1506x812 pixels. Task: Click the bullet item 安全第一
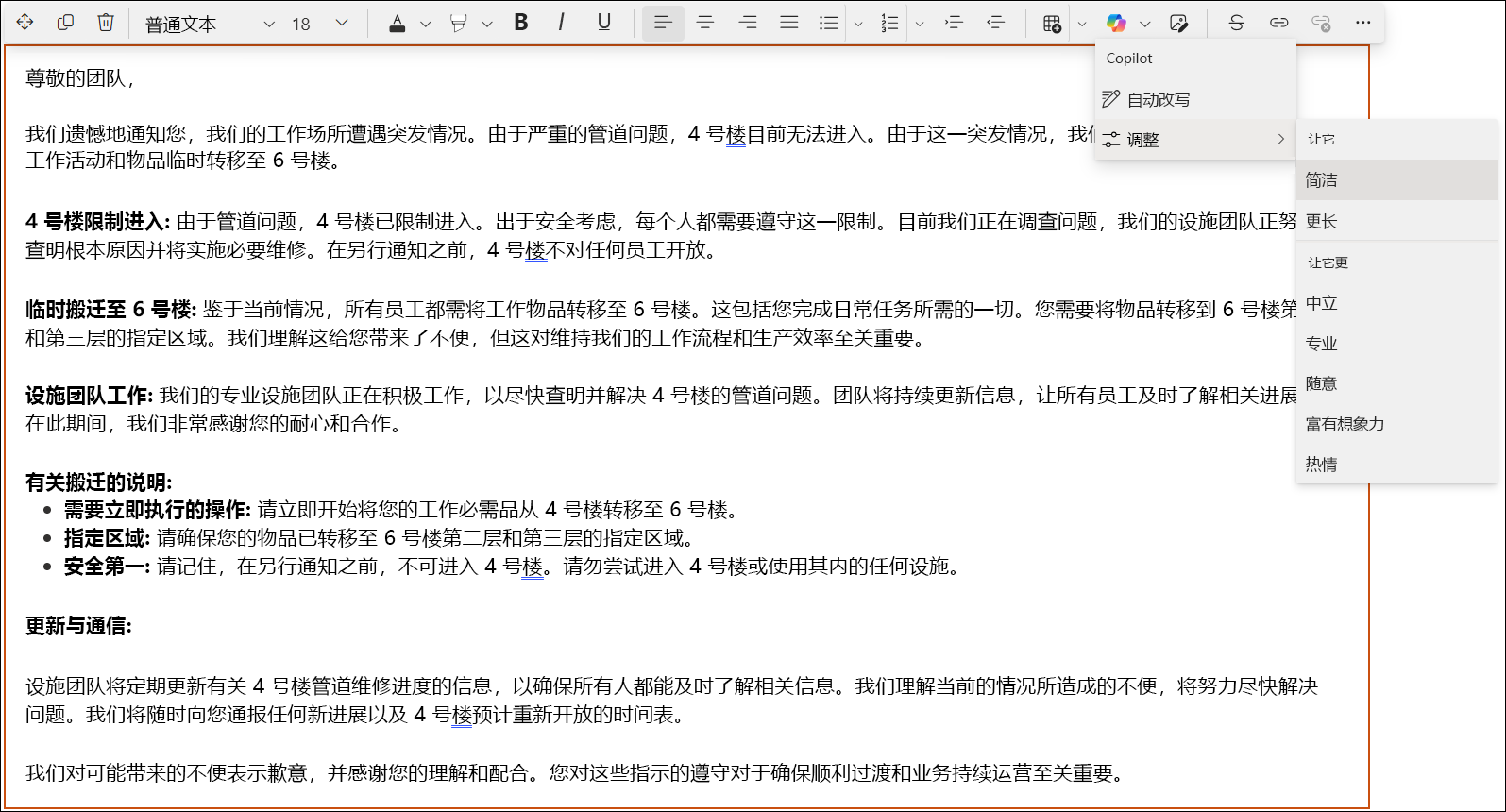pyautogui.click(x=107, y=567)
